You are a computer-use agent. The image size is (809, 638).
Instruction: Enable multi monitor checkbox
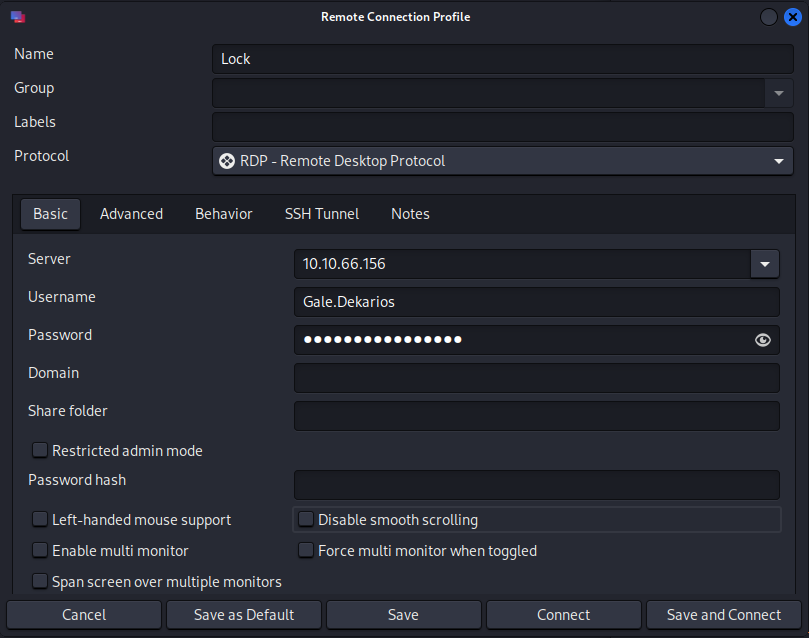[x=40, y=551]
